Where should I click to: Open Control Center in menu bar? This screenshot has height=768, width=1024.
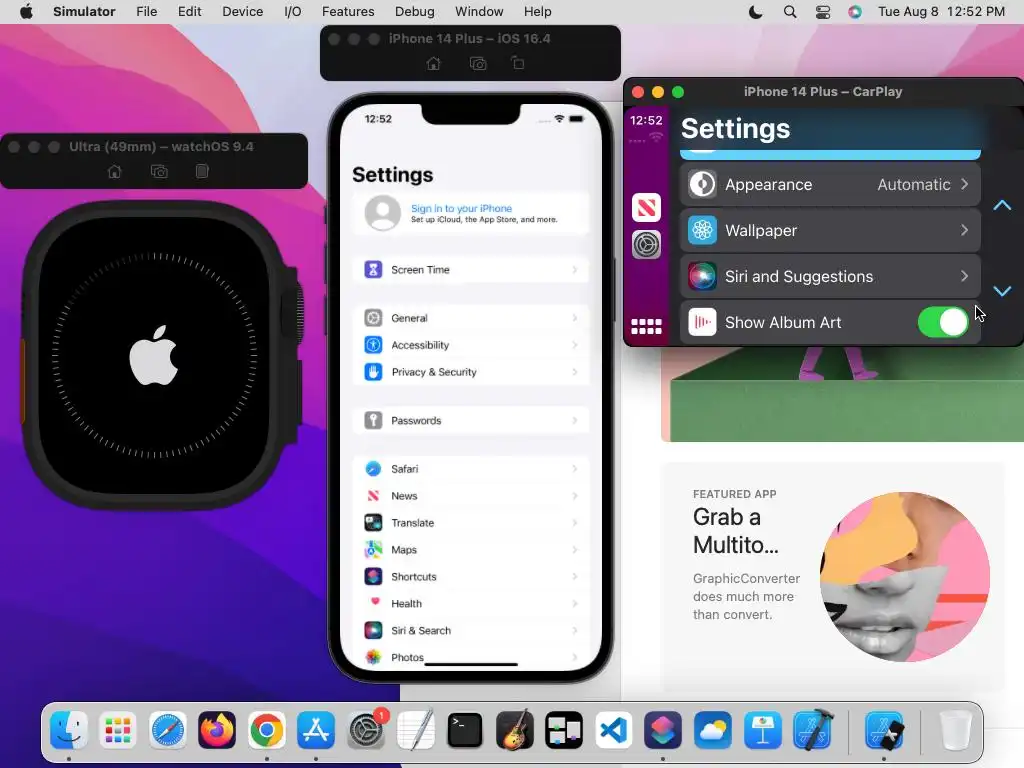click(x=823, y=12)
